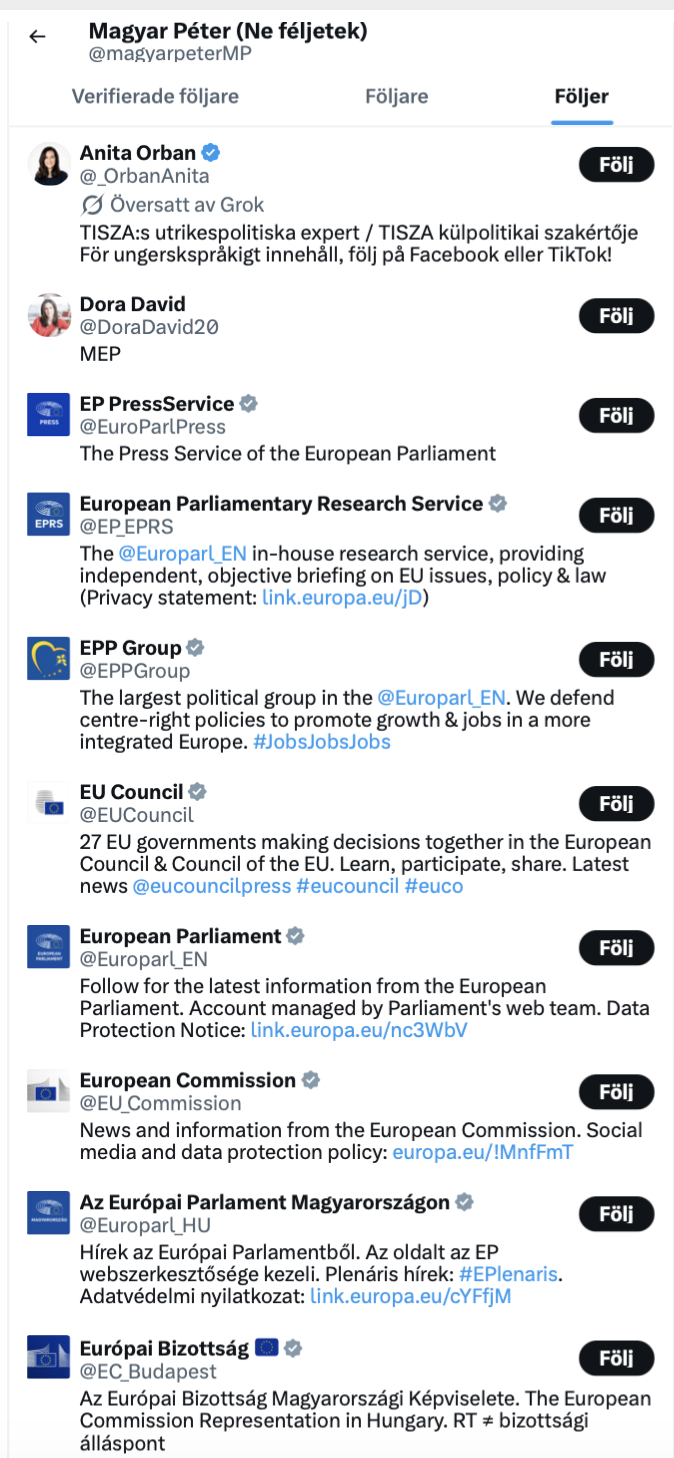674x1458 pixels.
Task: Click the #JobsJobsJobs hashtag
Action: 321,742
